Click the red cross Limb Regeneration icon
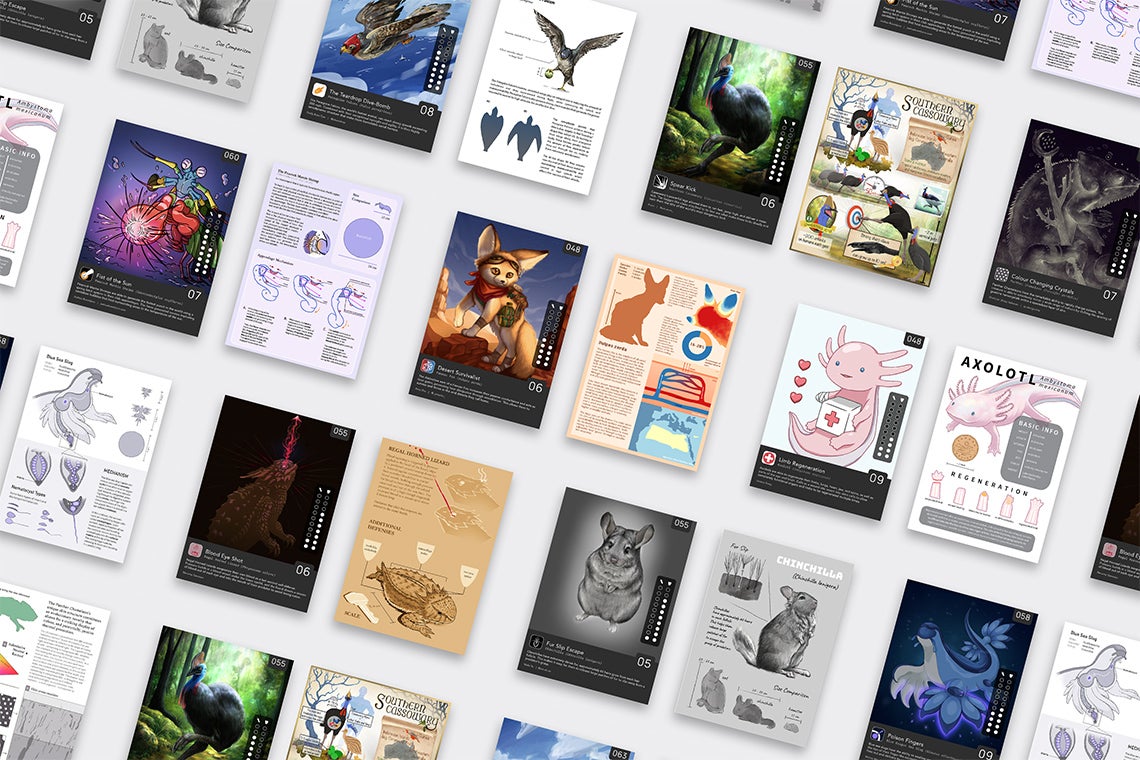Viewport: 1140px width, 760px height. 769,457
